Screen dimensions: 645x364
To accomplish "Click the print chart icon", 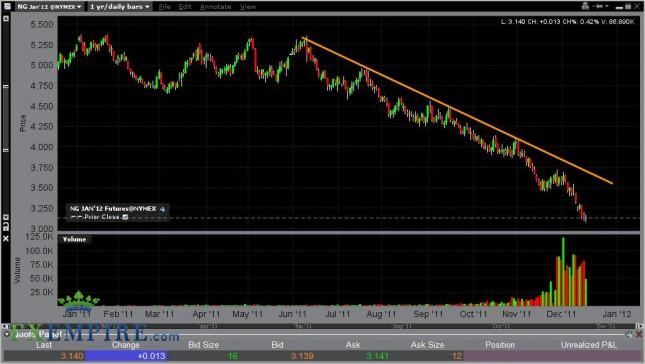I will pyautogui.click(x=585, y=6).
